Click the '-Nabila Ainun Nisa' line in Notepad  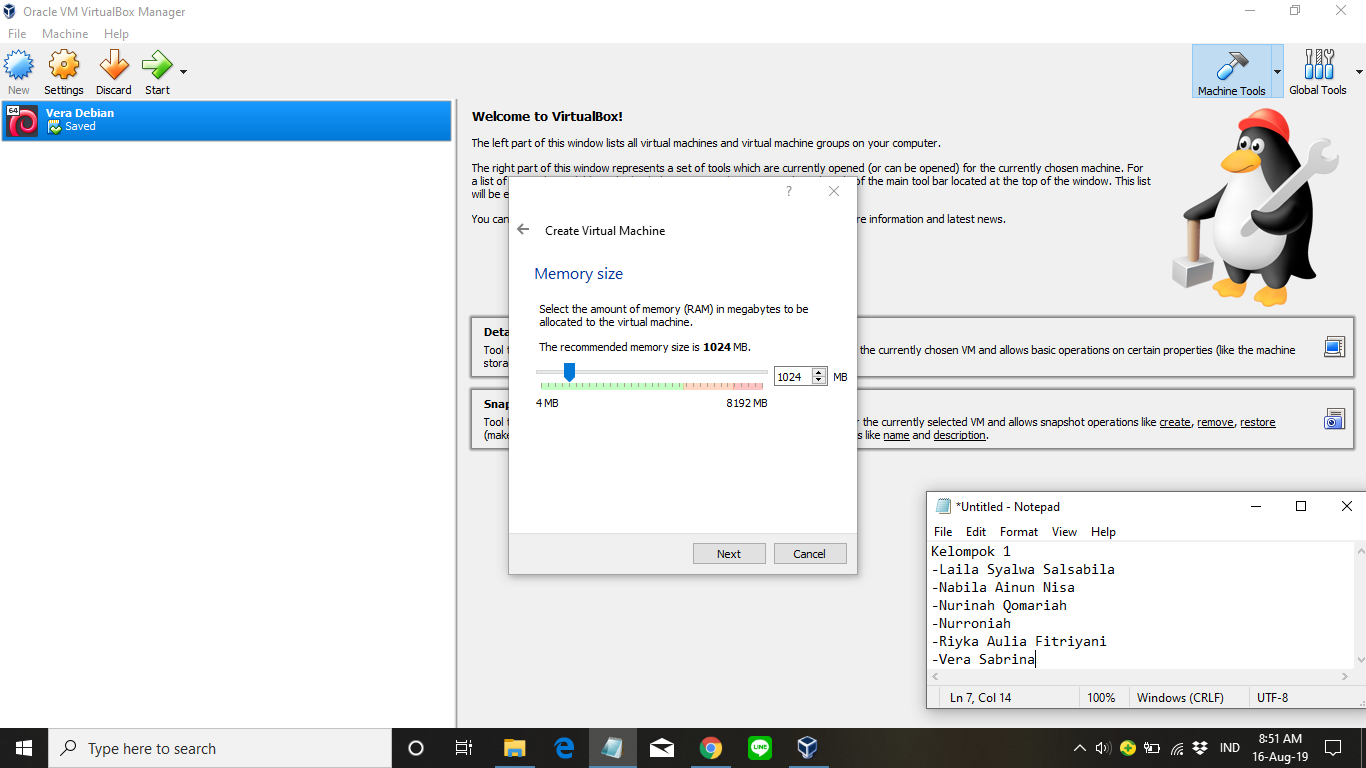(x=1003, y=587)
